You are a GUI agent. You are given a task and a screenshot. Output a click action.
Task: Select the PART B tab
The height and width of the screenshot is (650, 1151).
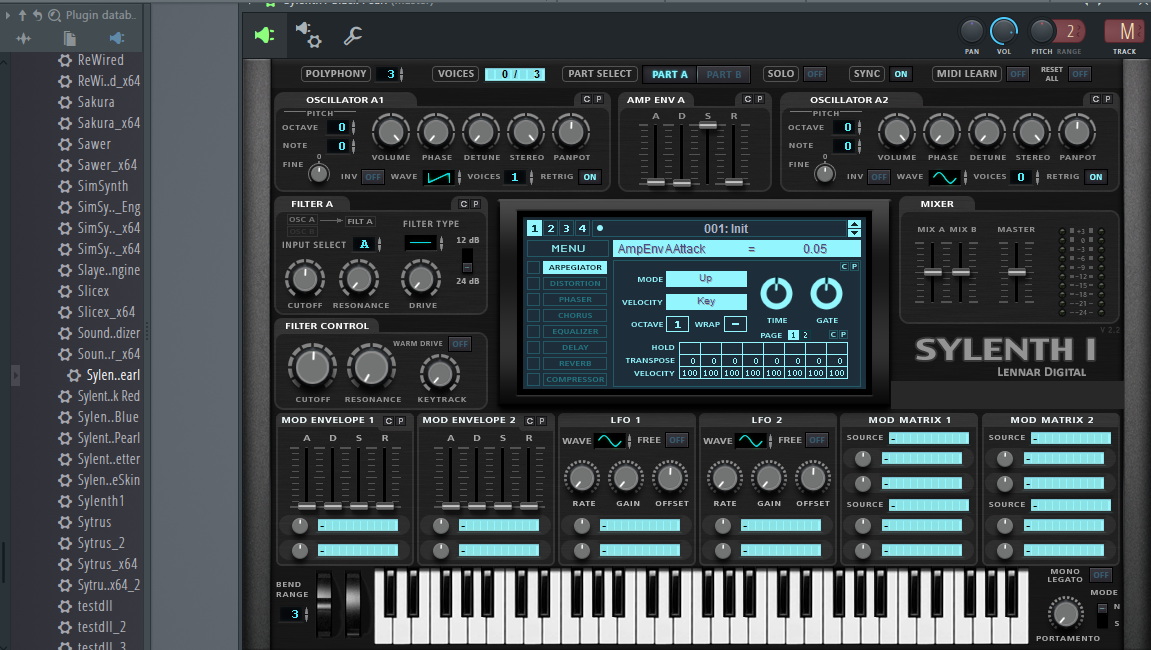[723, 74]
